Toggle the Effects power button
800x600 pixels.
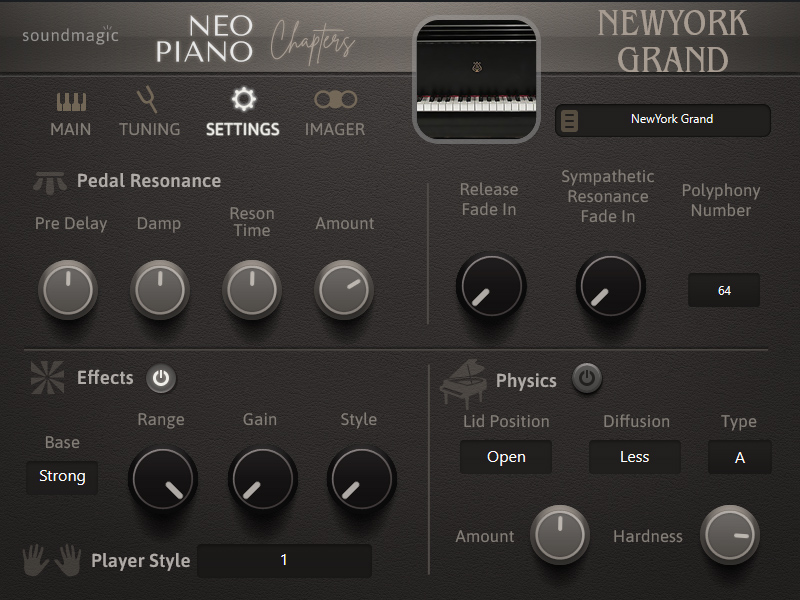pyautogui.click(x=161, y=379)
